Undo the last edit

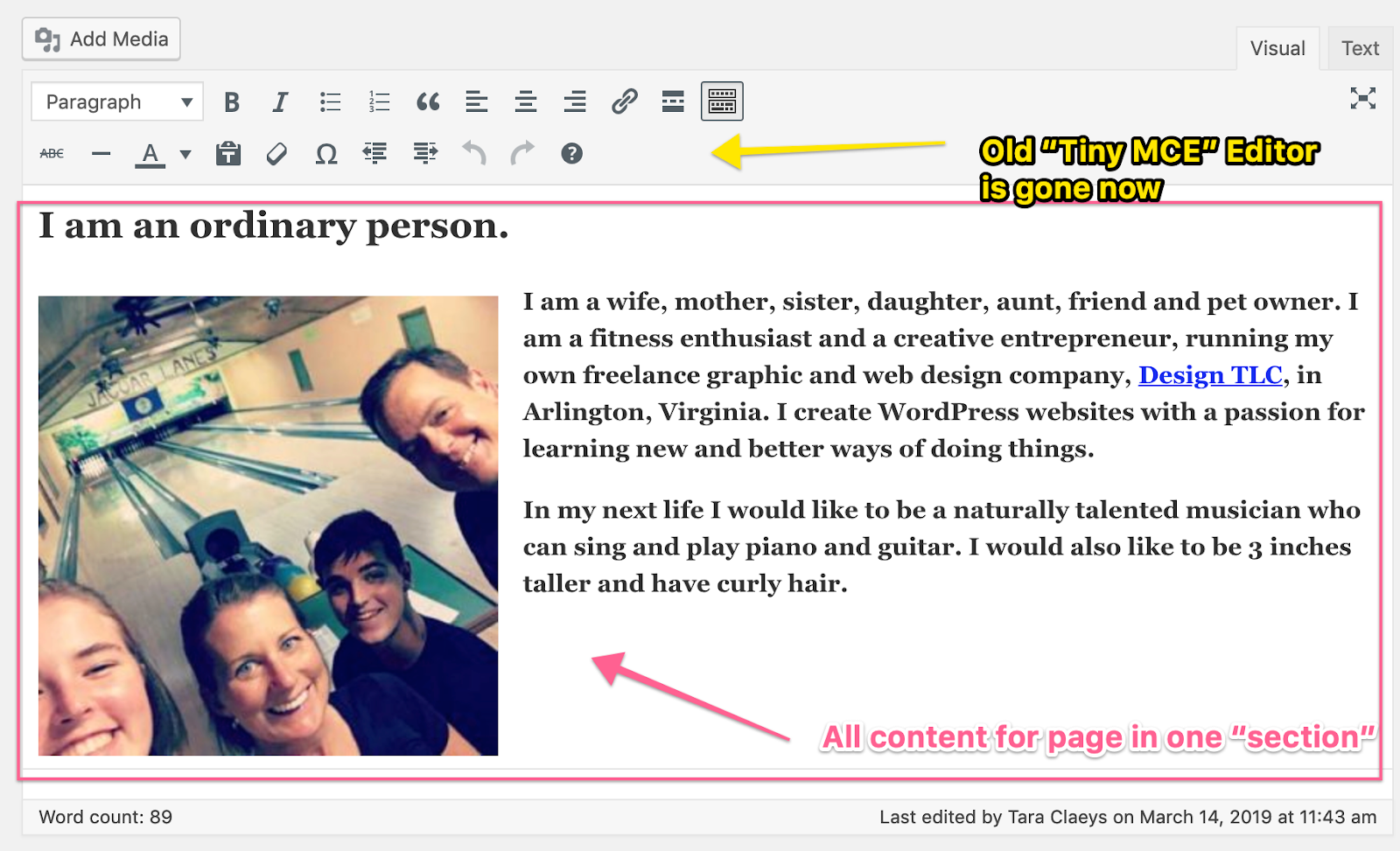[x=474, y=154]
